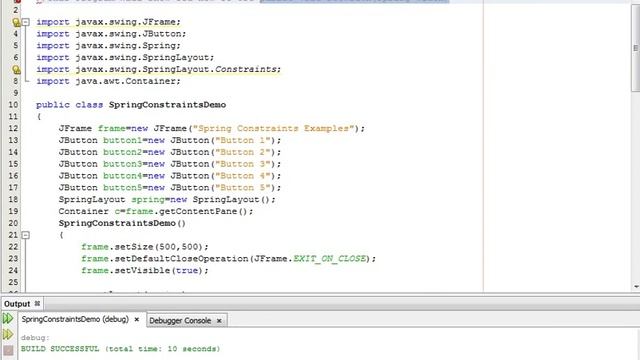The image size is (640, 360).
Task: Re-run the build with the green double-arrow
Action: click(x=8, y=318)
